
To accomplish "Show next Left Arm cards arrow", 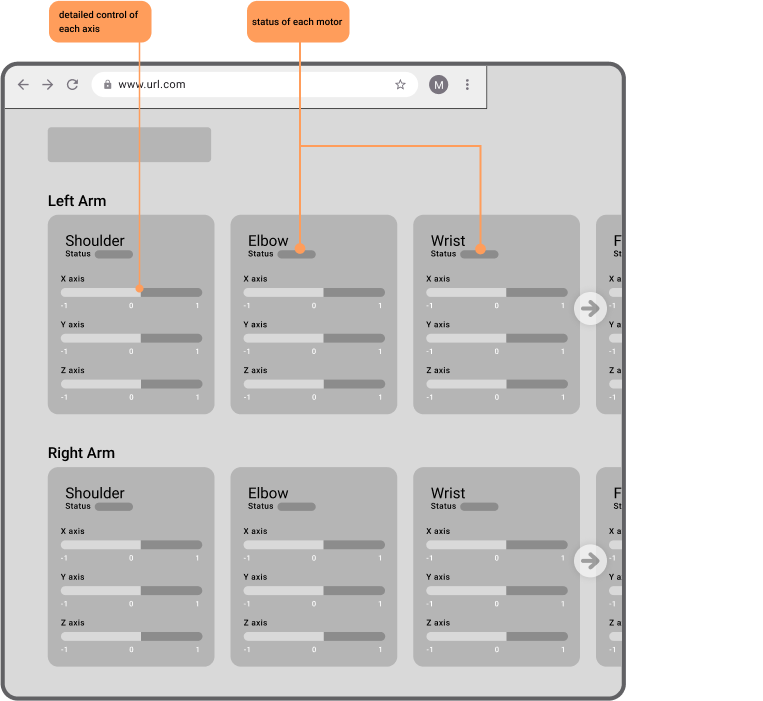I will (x=590, y=308).
